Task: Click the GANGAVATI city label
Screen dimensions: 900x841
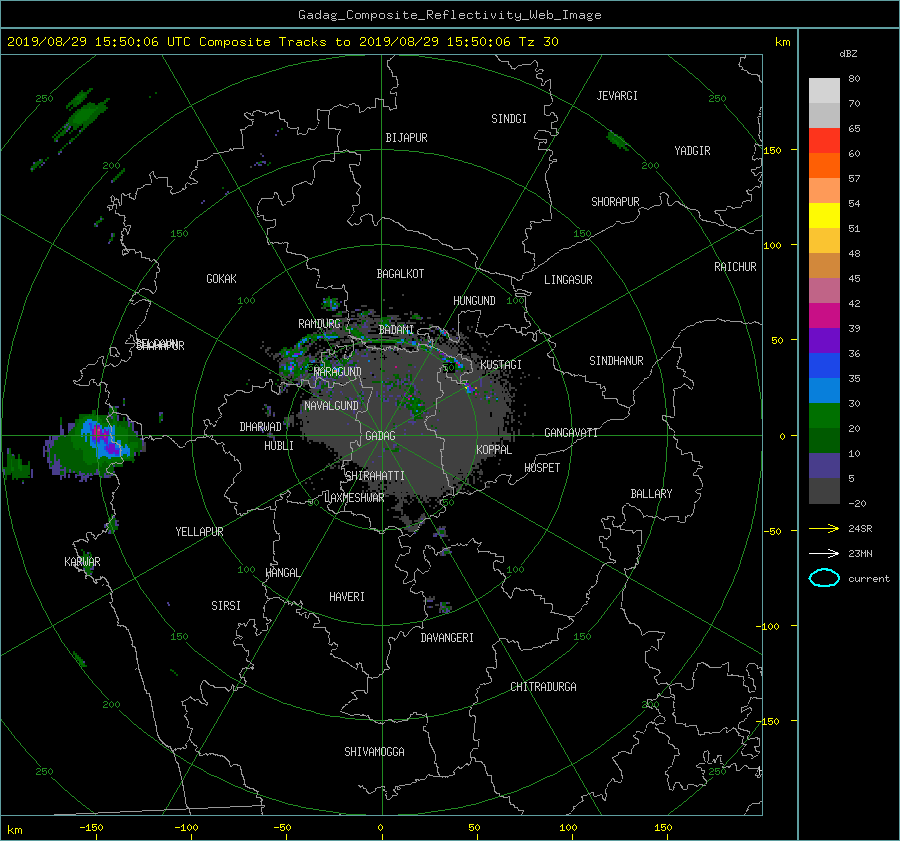Action: [571, 432]
